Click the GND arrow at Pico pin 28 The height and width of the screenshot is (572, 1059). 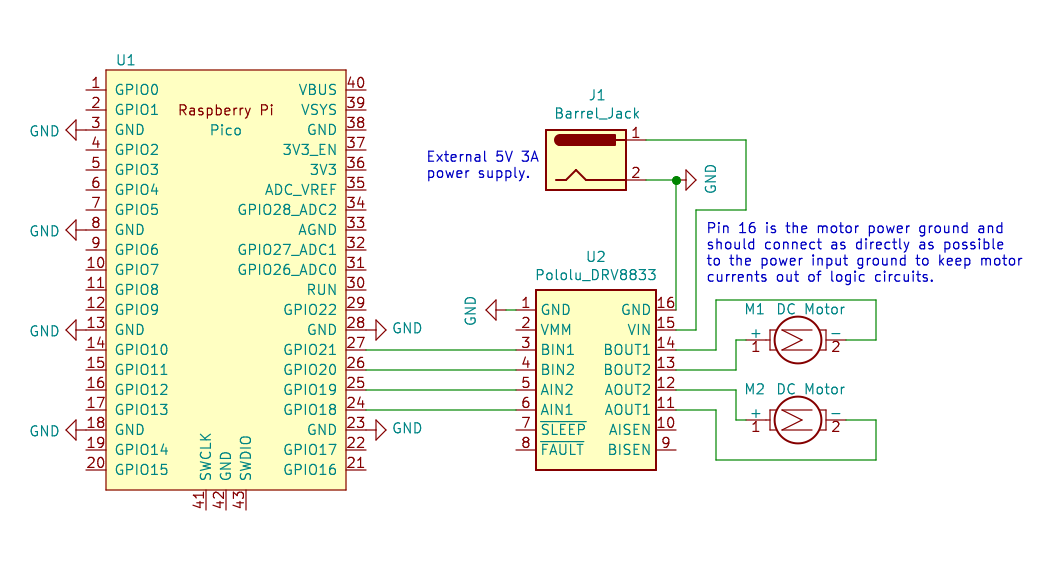tap(380, 328)
